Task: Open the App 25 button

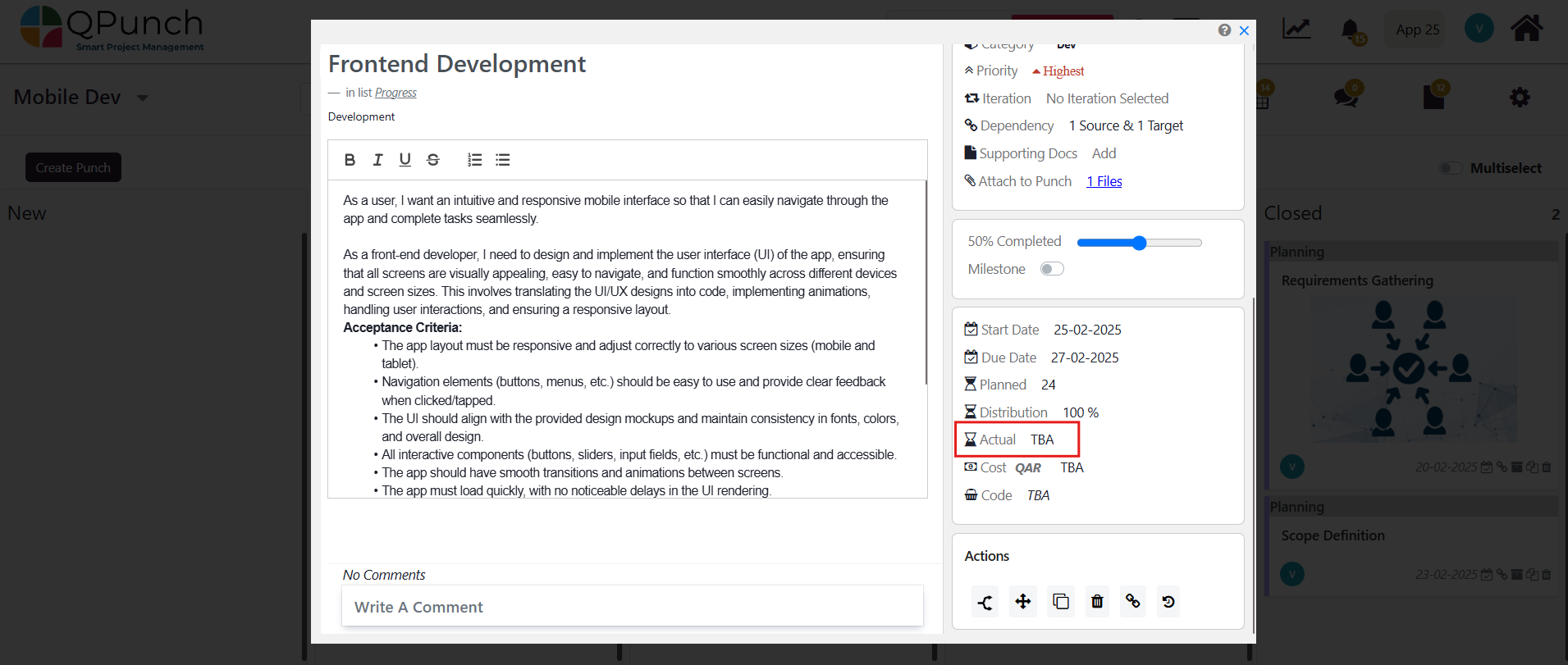Action: click(x=1417, y=30)
